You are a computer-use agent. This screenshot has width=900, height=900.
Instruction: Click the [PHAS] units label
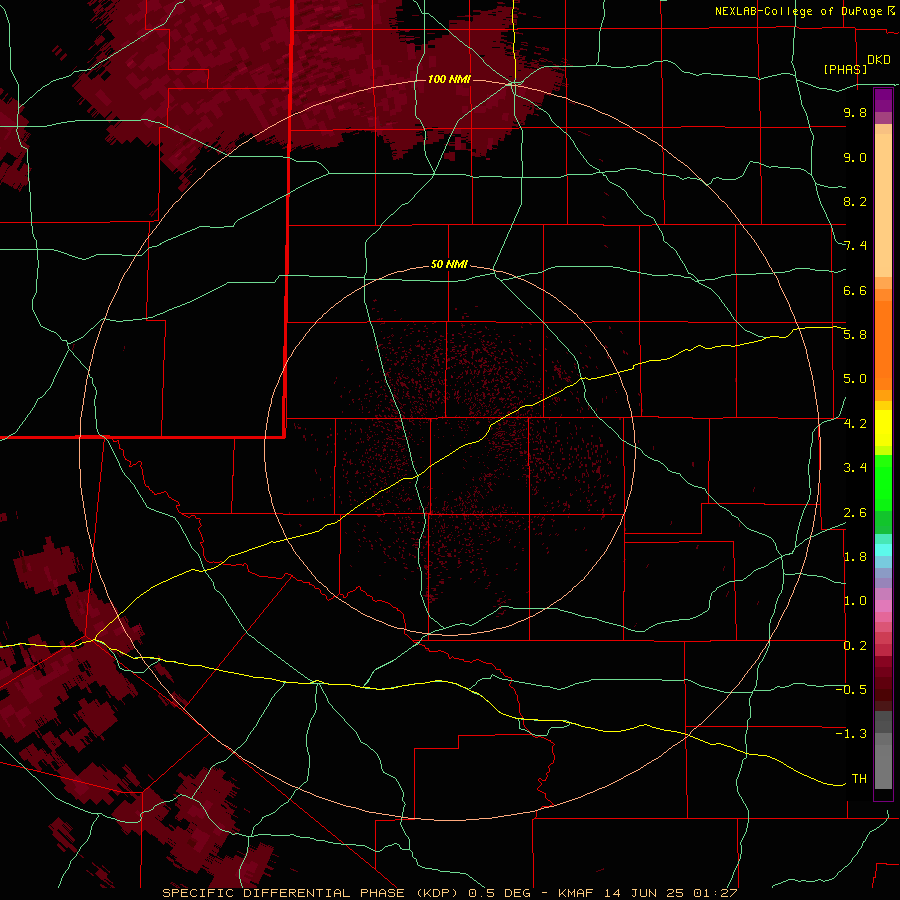[845, 69]
